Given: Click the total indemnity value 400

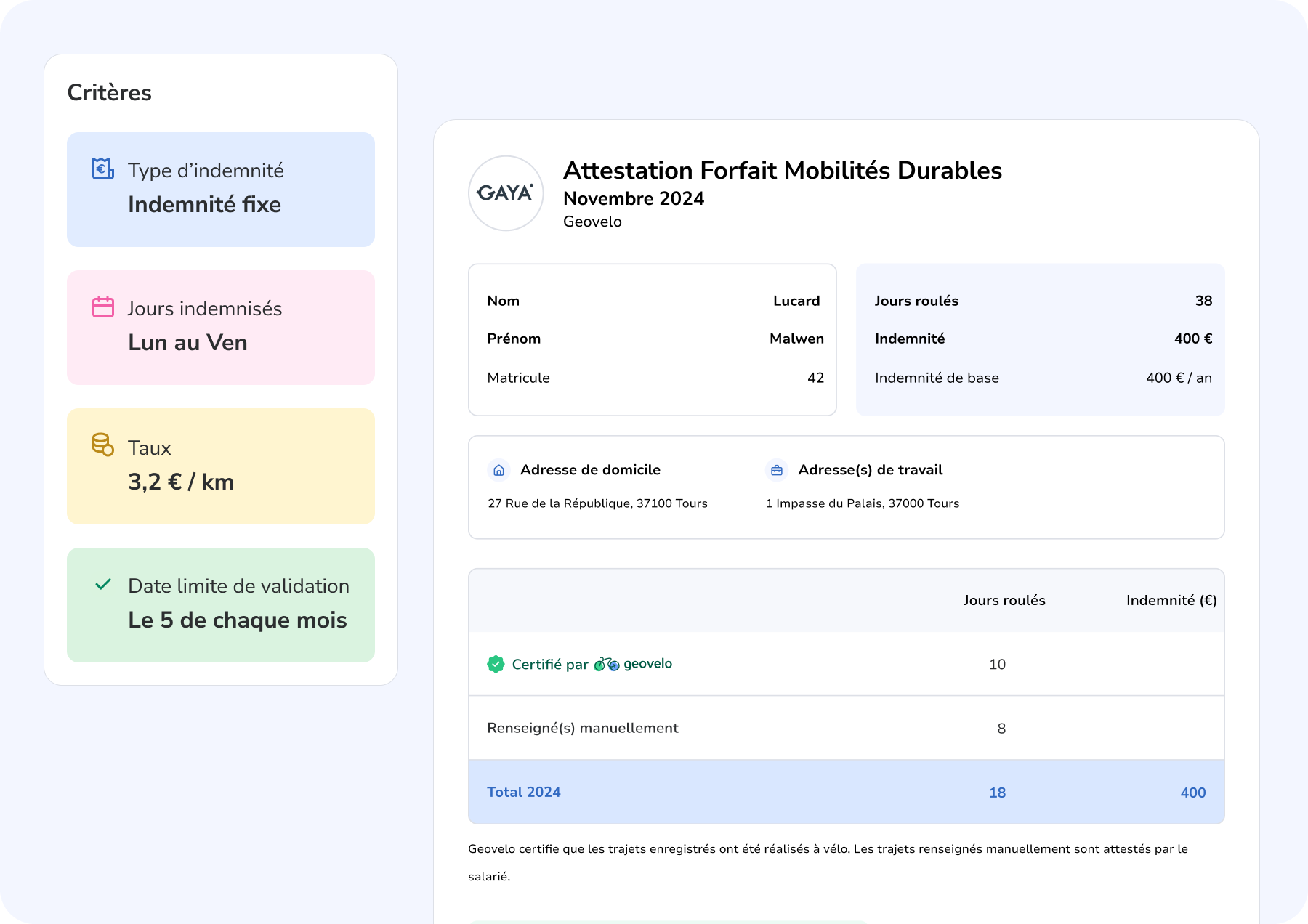Looking at the screenshot, I should point(1192,793).
